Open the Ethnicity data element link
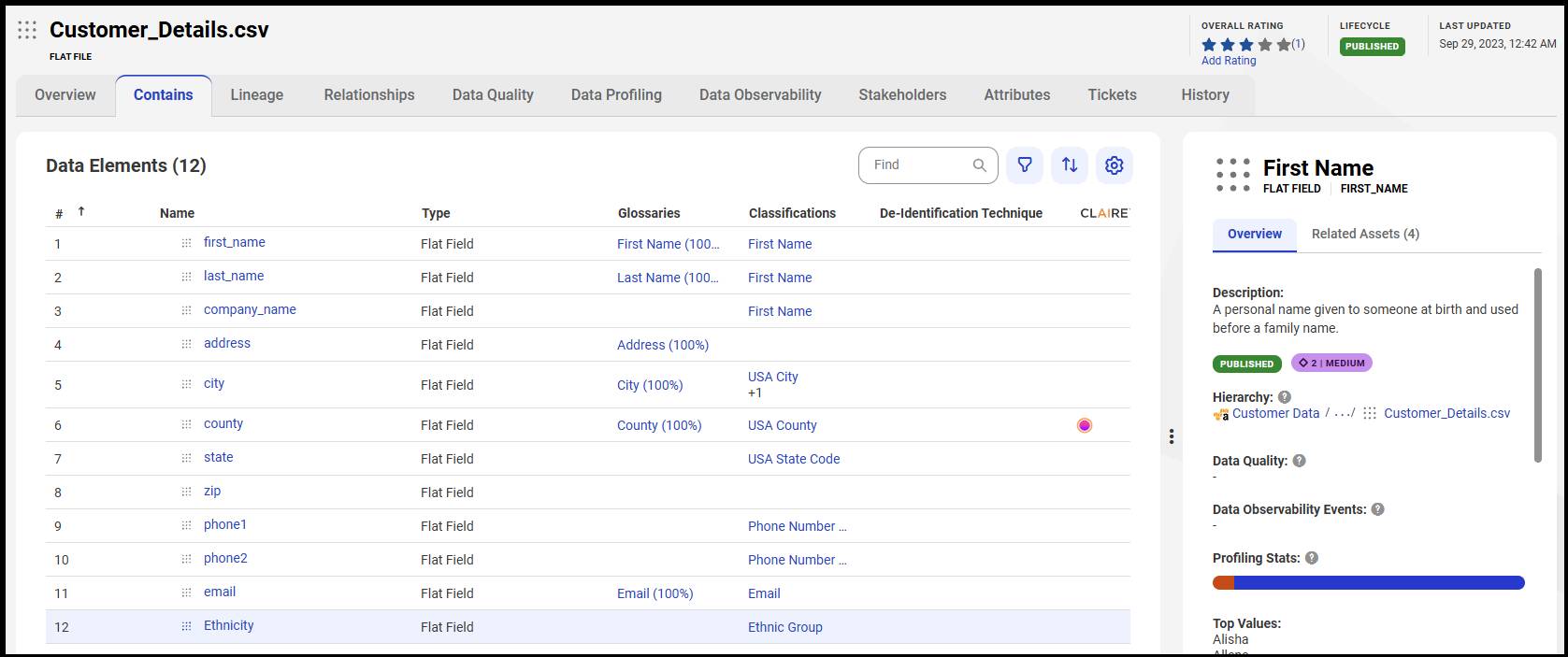Viewport: 1568px width, 657px height. click(x=229, y=625)
